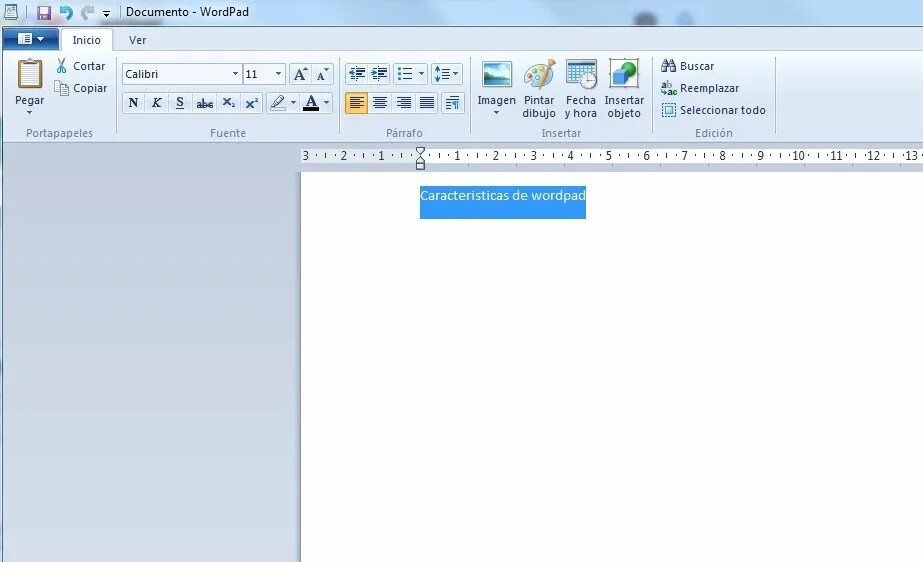Open highlight color dropdown arrow

click(293, 103)
